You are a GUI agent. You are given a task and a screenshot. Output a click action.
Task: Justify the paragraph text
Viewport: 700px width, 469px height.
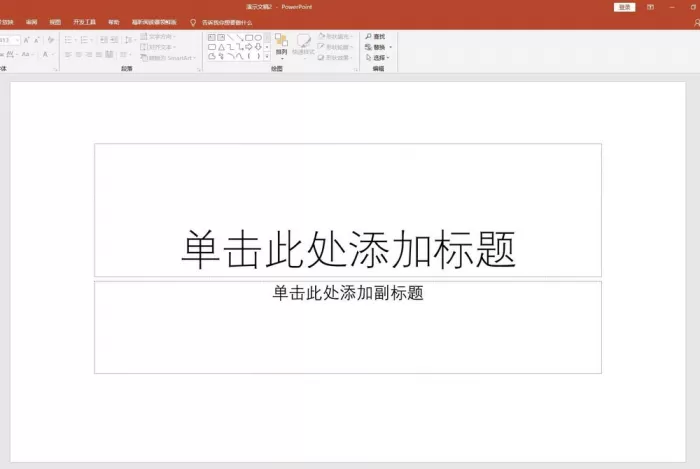pyautogui.click(x=99, y=54)
